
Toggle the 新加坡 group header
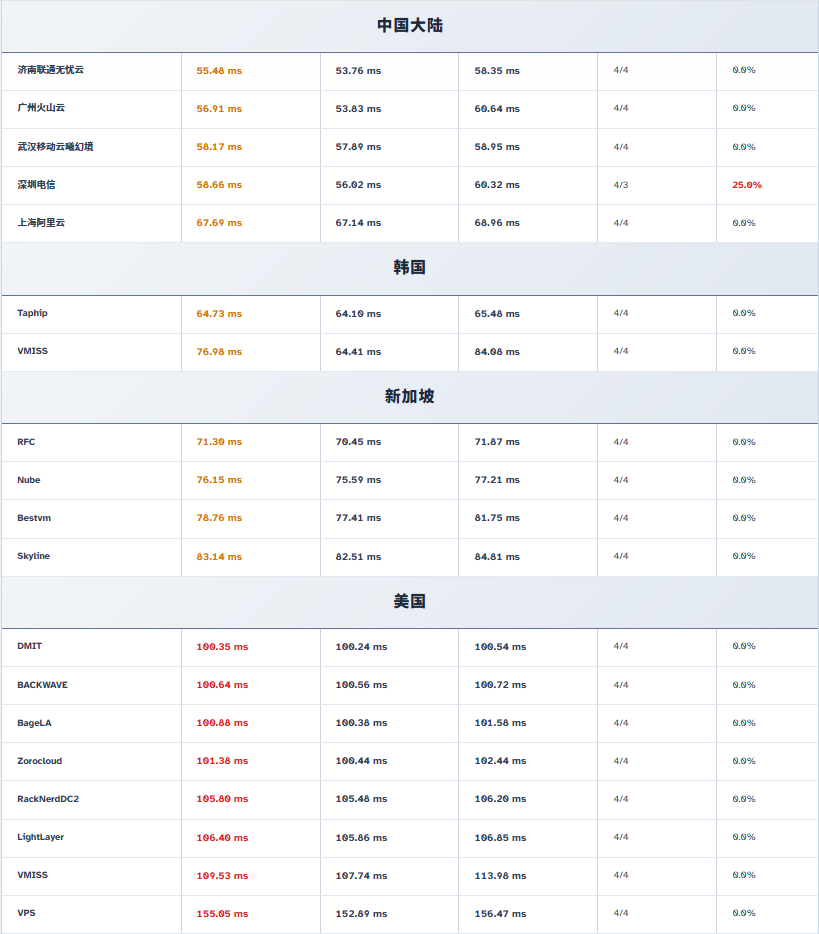(x=409, y=397)
